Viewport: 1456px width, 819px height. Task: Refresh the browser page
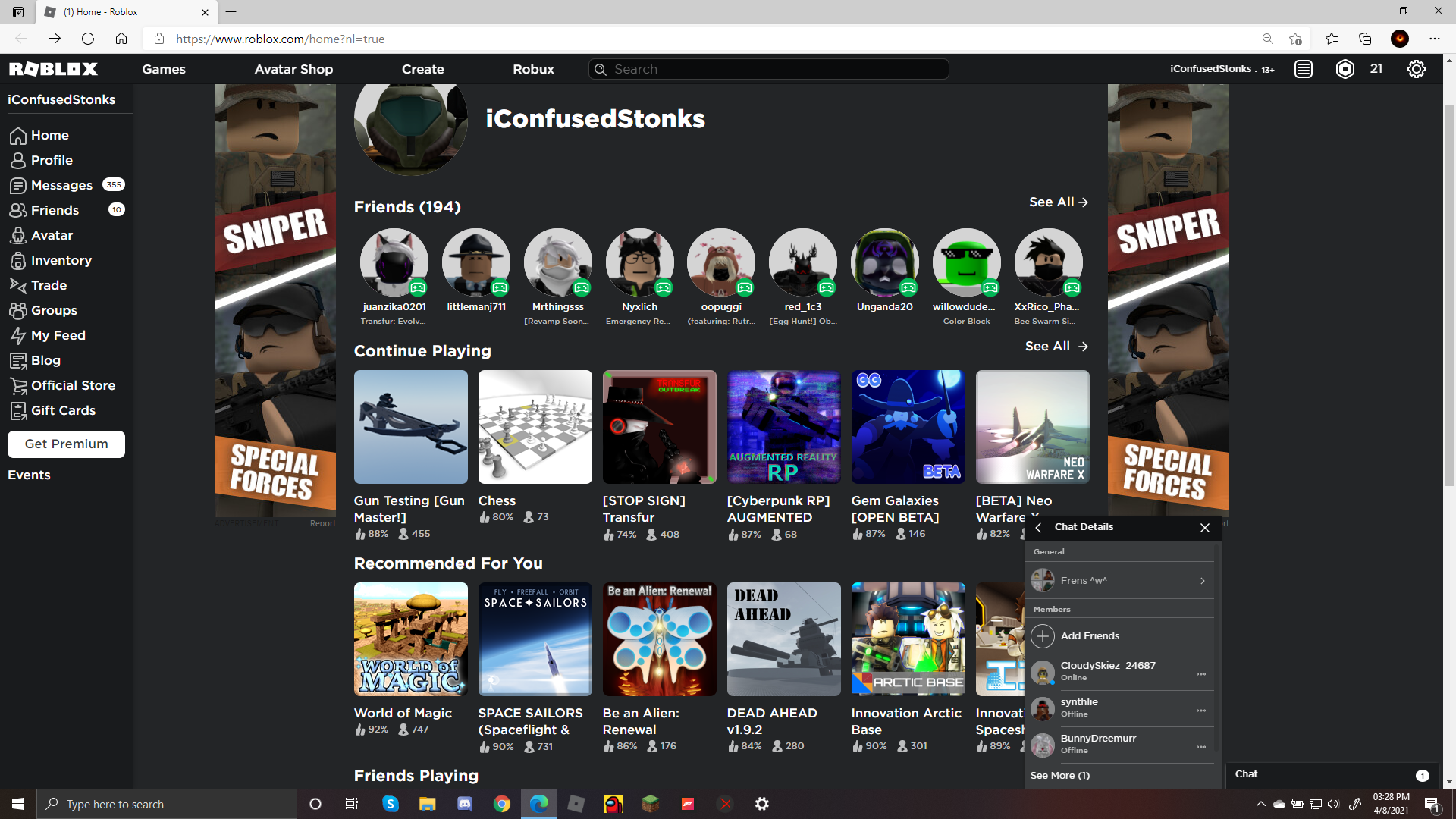pos(88,39)
